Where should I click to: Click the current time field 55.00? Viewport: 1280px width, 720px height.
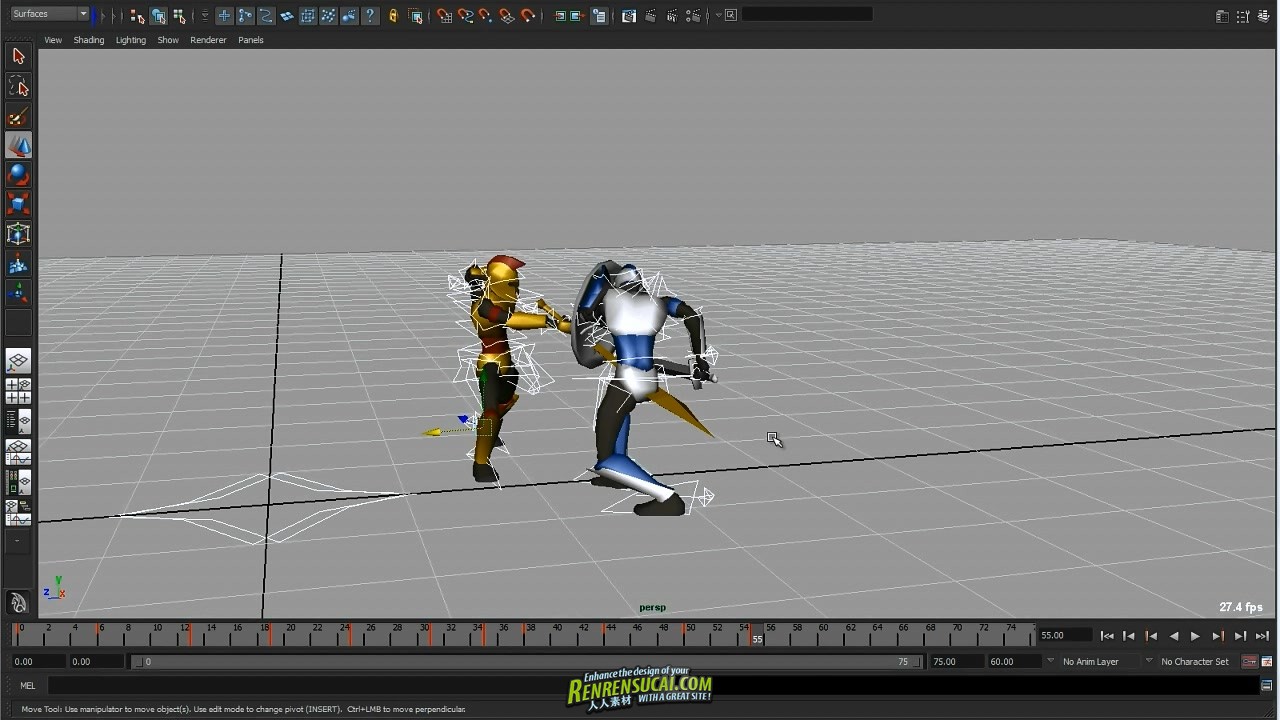[x=1065, y=635]
